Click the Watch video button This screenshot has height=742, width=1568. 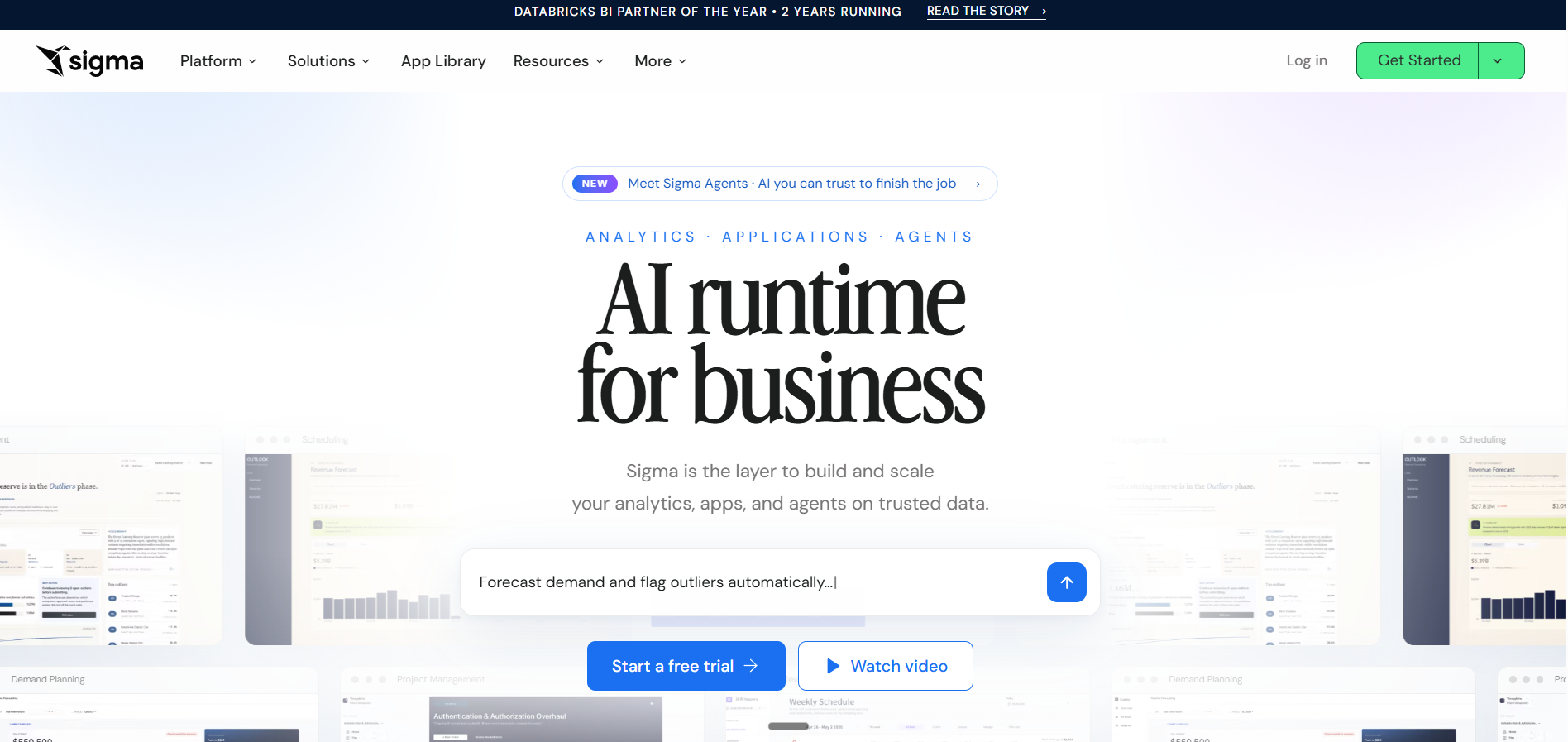[886, 666]
